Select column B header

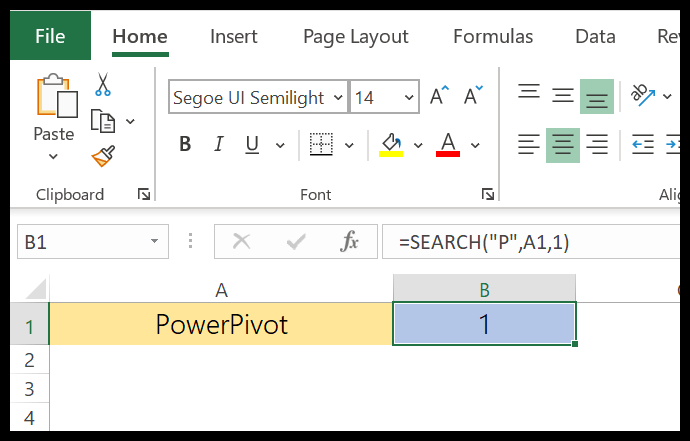pos(484,290)
